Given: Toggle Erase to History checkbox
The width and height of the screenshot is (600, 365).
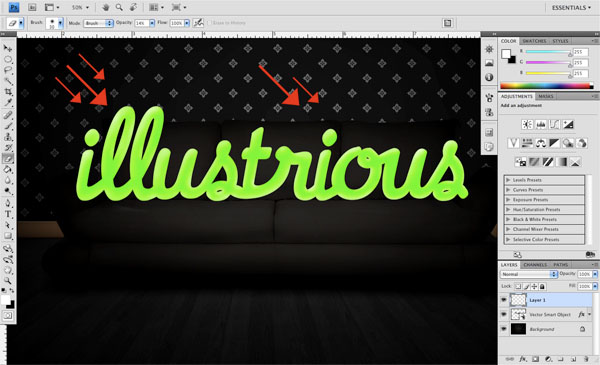Looking at the screenshot, I should (209, 23).
